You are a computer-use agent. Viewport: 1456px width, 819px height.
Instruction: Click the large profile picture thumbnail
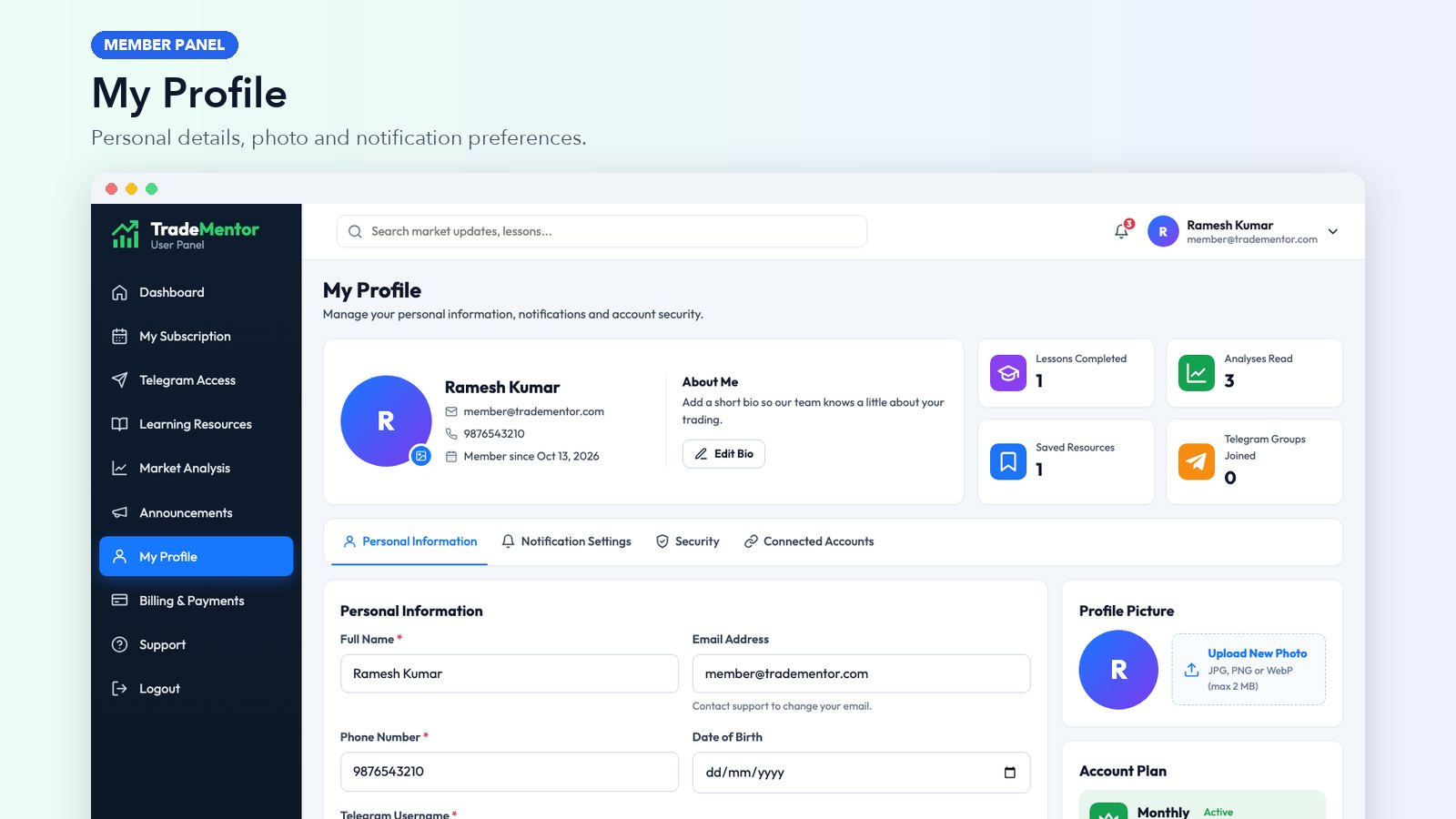[1118, 670]
